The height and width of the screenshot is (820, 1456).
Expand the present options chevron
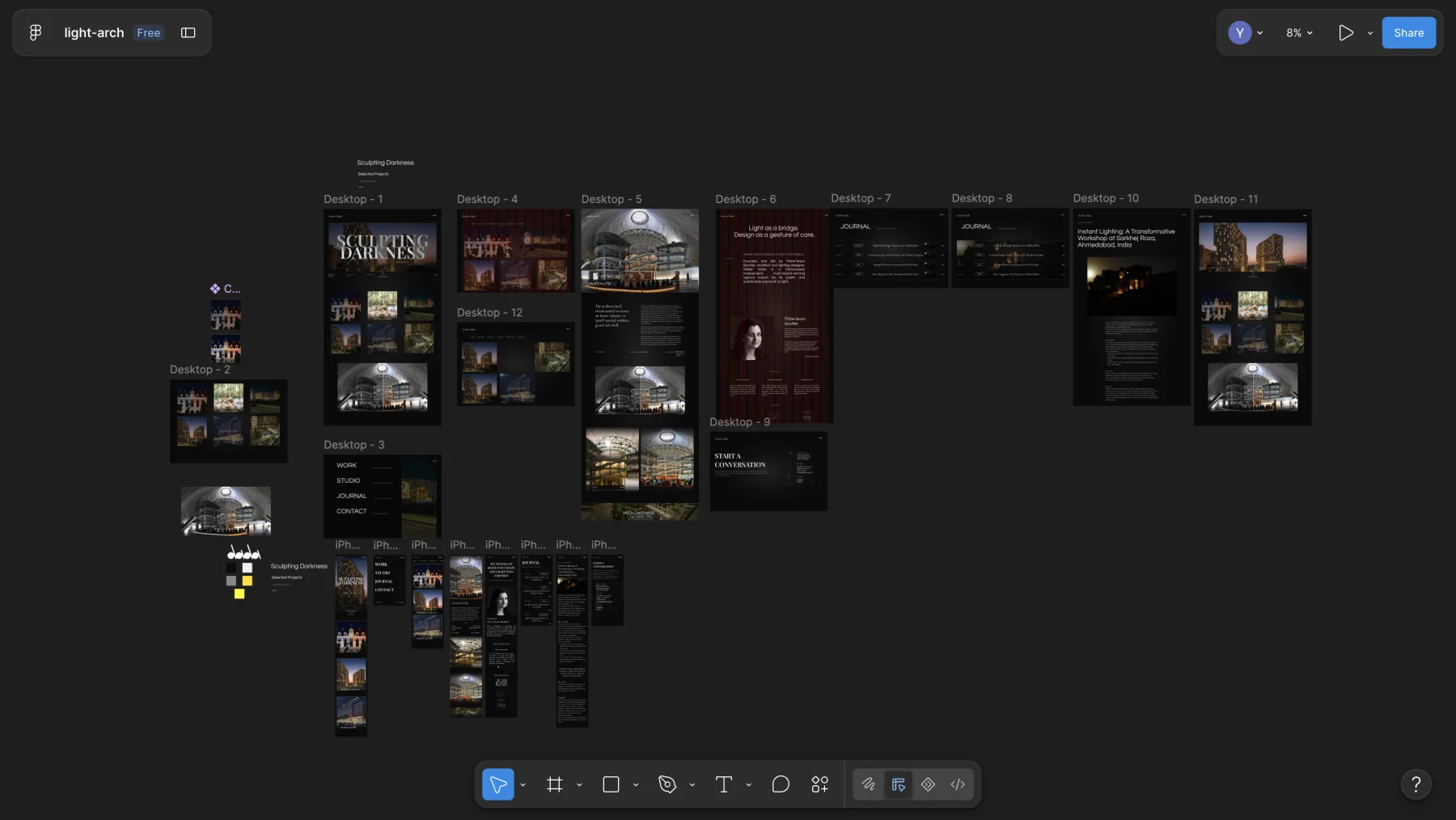(1370, 33)
